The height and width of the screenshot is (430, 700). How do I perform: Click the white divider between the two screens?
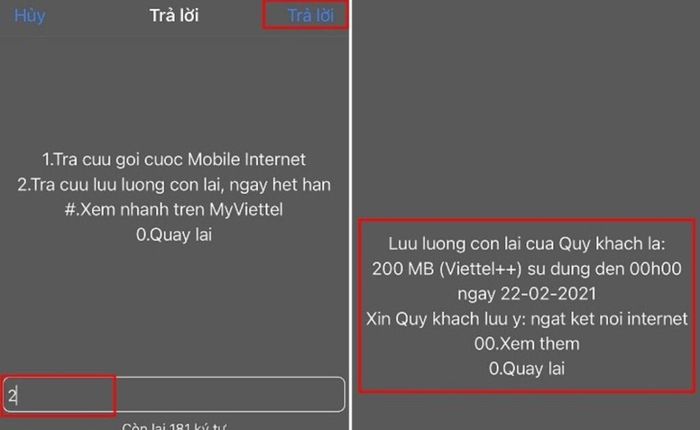click(x=351, y=215)
